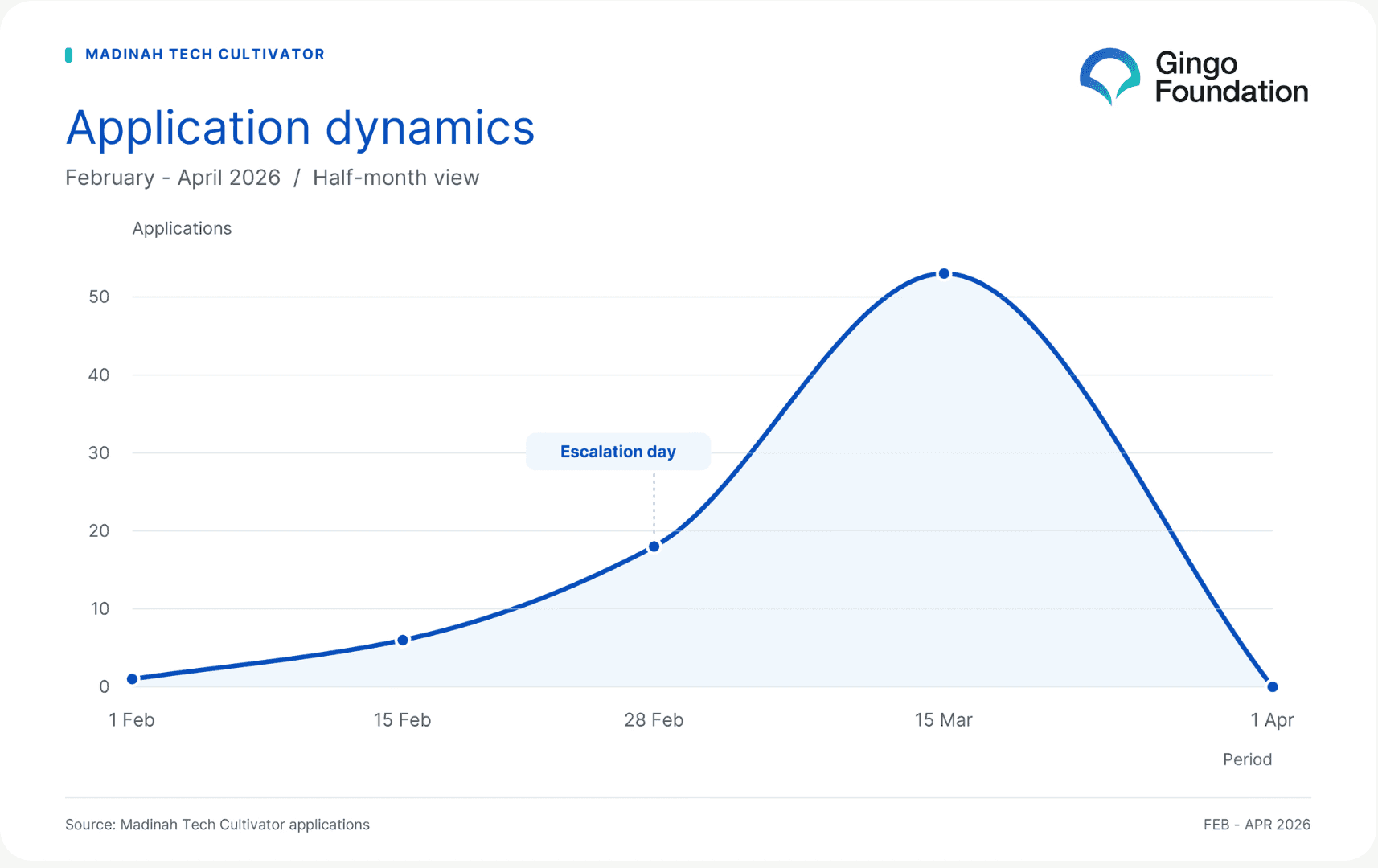Click the 'Application dynamics' chart title
The height and width of the screenshot is (868, 1378).
coord(300,127)
